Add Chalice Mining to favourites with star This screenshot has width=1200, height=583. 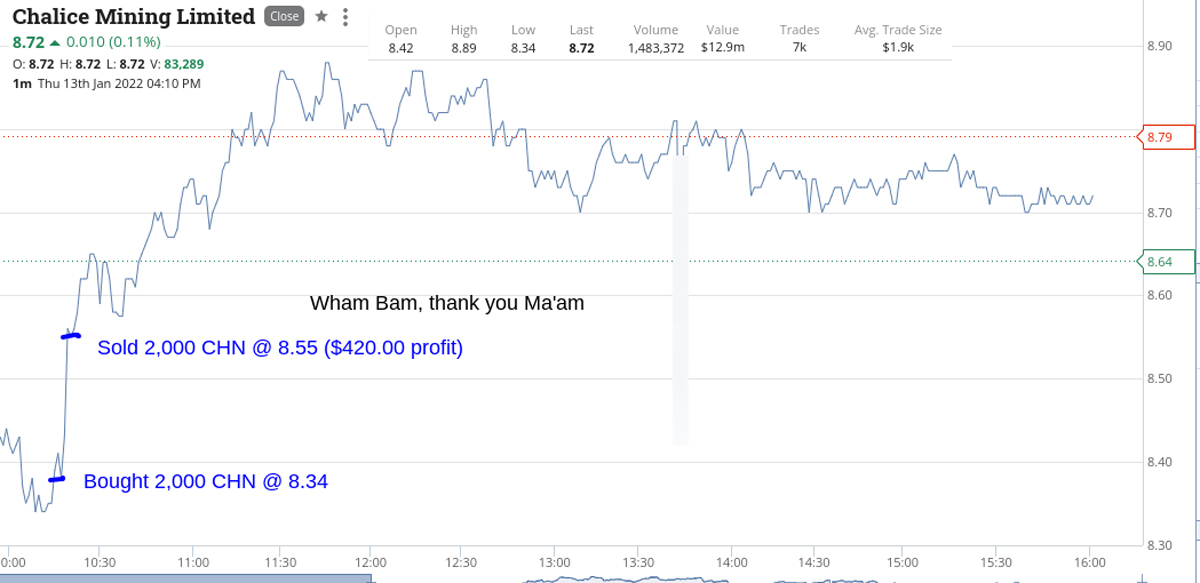point(321,16)
